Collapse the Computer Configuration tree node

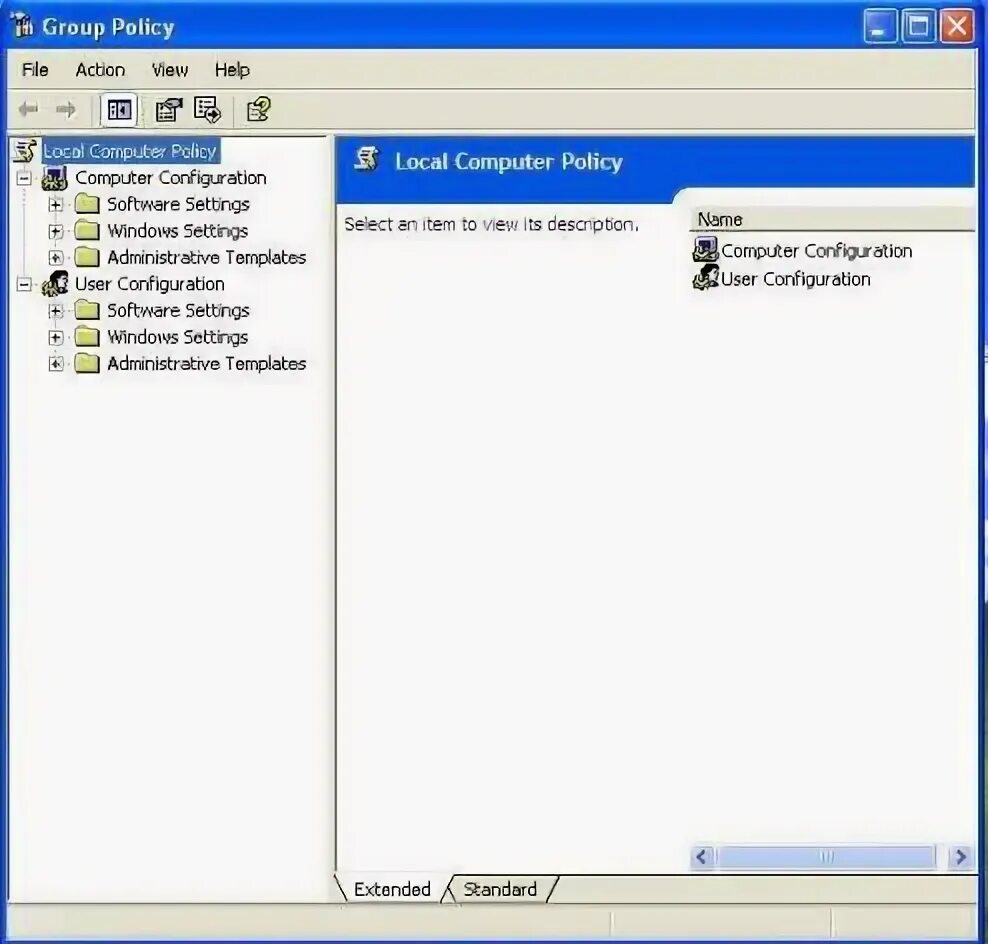(x=24, y=178)
